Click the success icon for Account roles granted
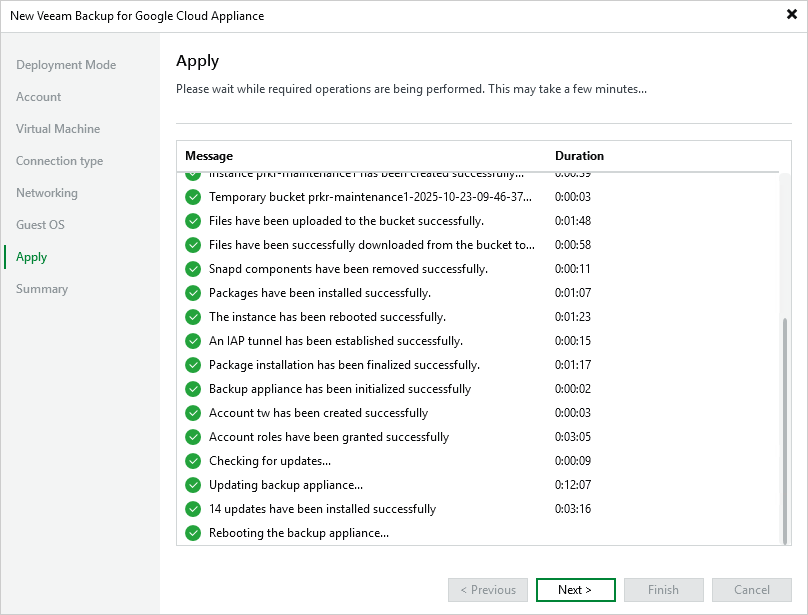808x615 pixels. click(193, 437)
